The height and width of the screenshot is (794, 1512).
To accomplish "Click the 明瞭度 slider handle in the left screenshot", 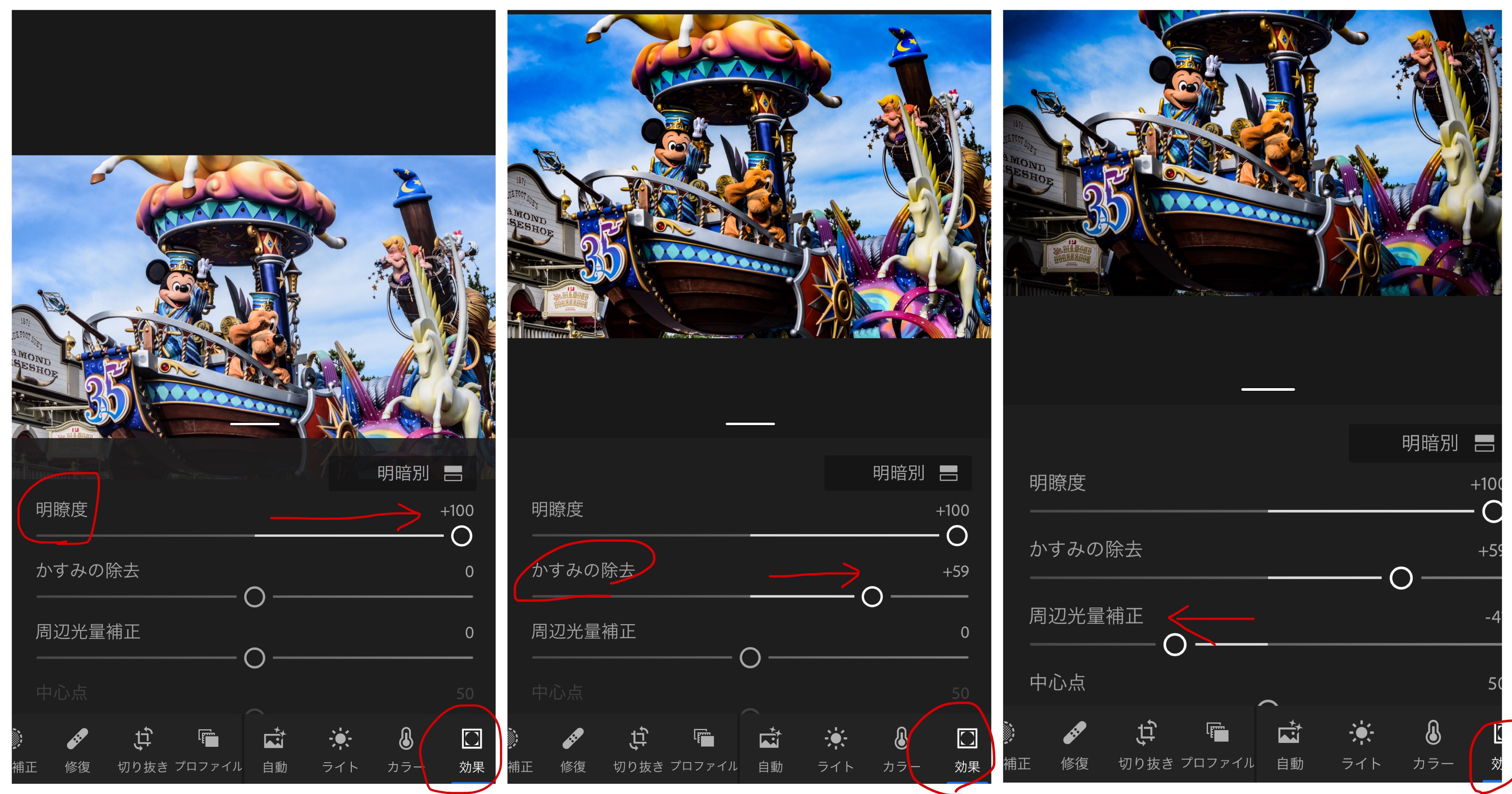I will pyautogui.click(x=462, y=536).
